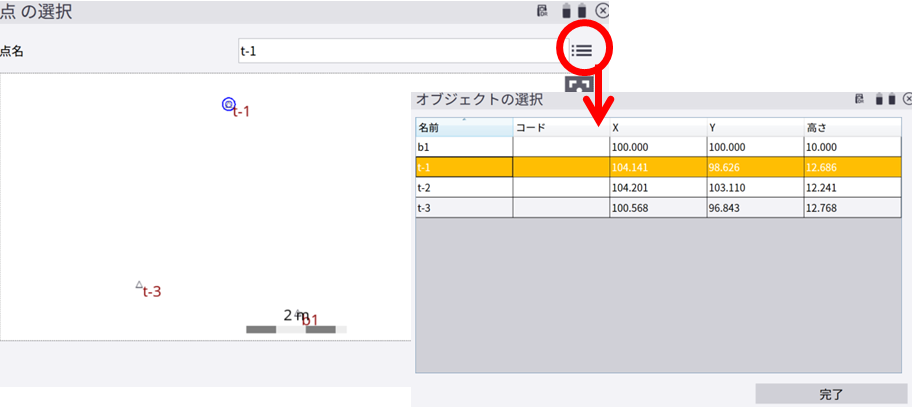Click the 2 m scale bar
The image size is (912, 411).
(x=296, y=328)
